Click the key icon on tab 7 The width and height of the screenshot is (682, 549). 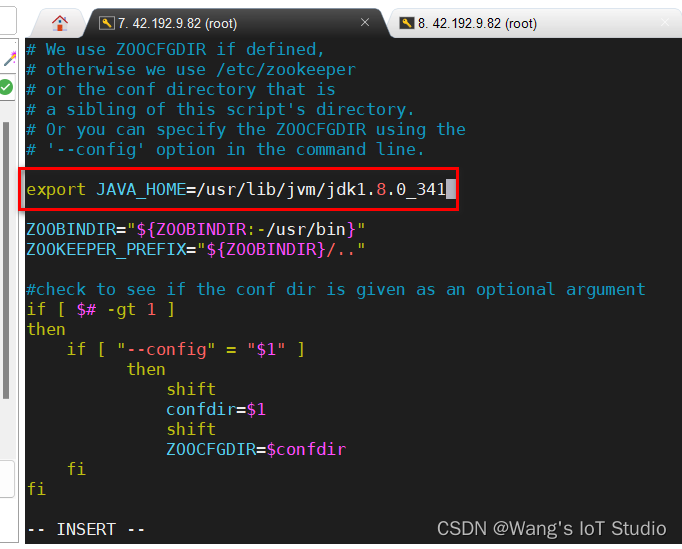tap(107, 23)
